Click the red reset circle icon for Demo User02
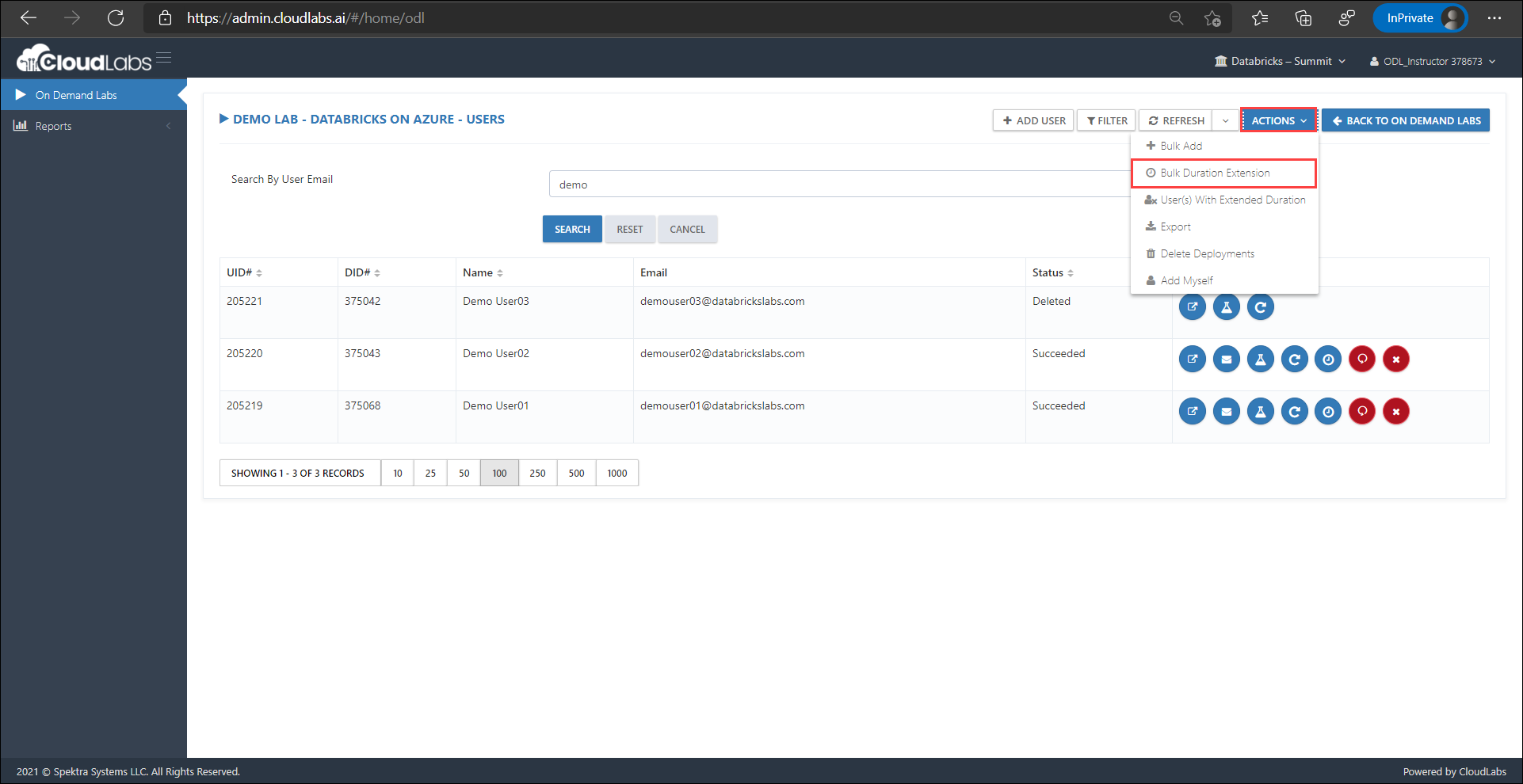Image resolution: width=1523 pixels, height=784 pixels. [1362, 359]
